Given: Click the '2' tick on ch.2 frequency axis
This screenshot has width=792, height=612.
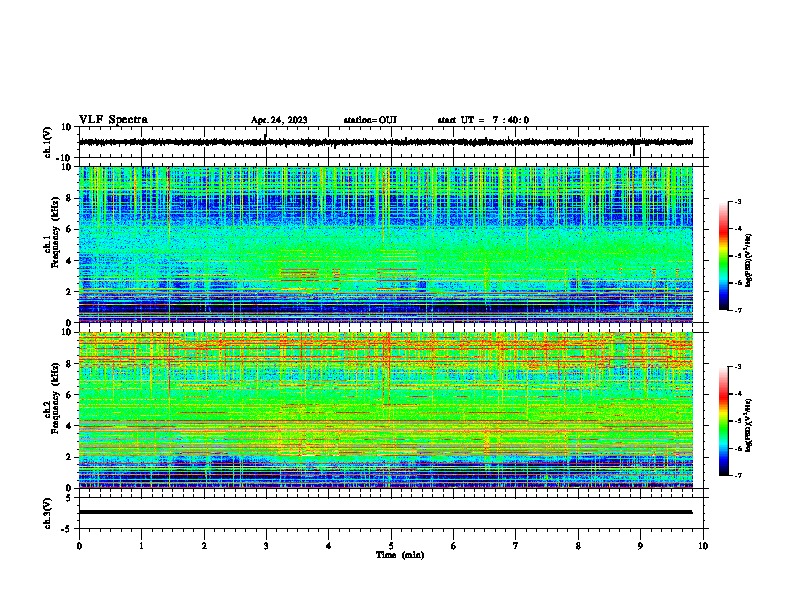Looking at the screenshot, I should [x=69, y=457].
